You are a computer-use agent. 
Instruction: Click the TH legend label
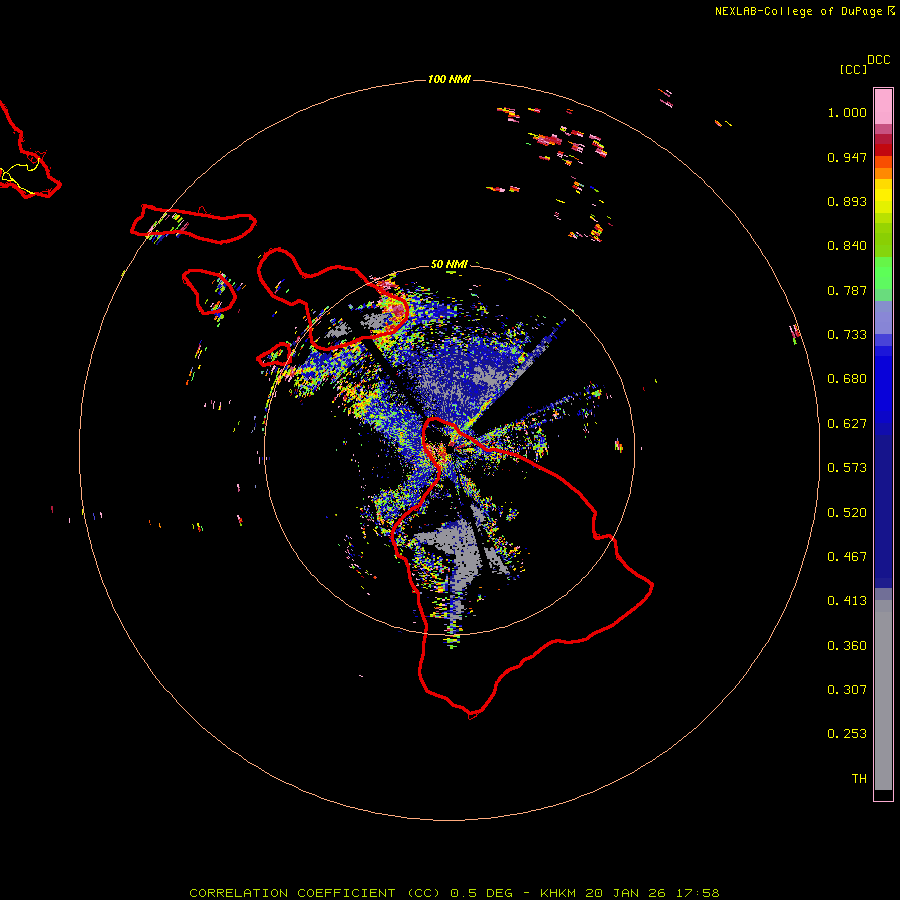pyautogui.click(x=859, y=779)
